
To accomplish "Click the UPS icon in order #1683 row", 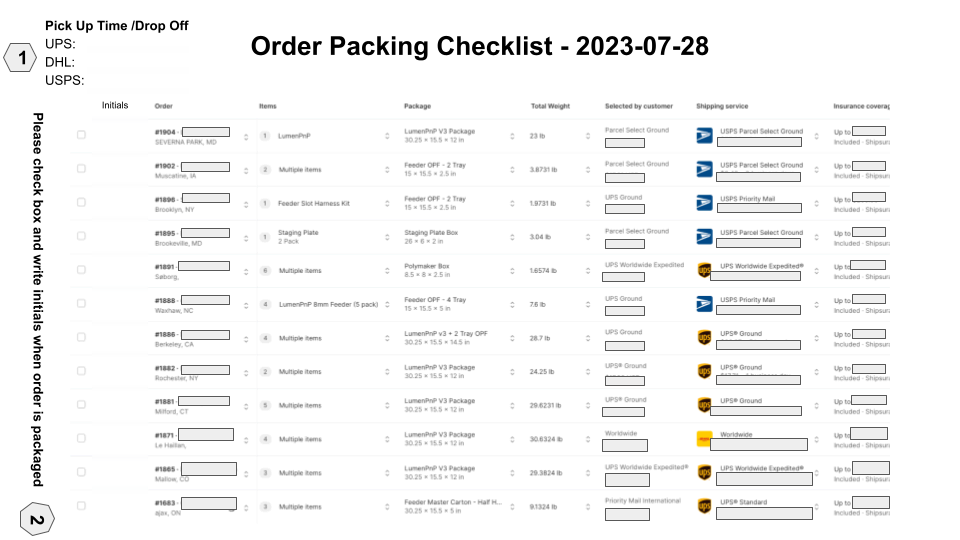I will (704, 507).
